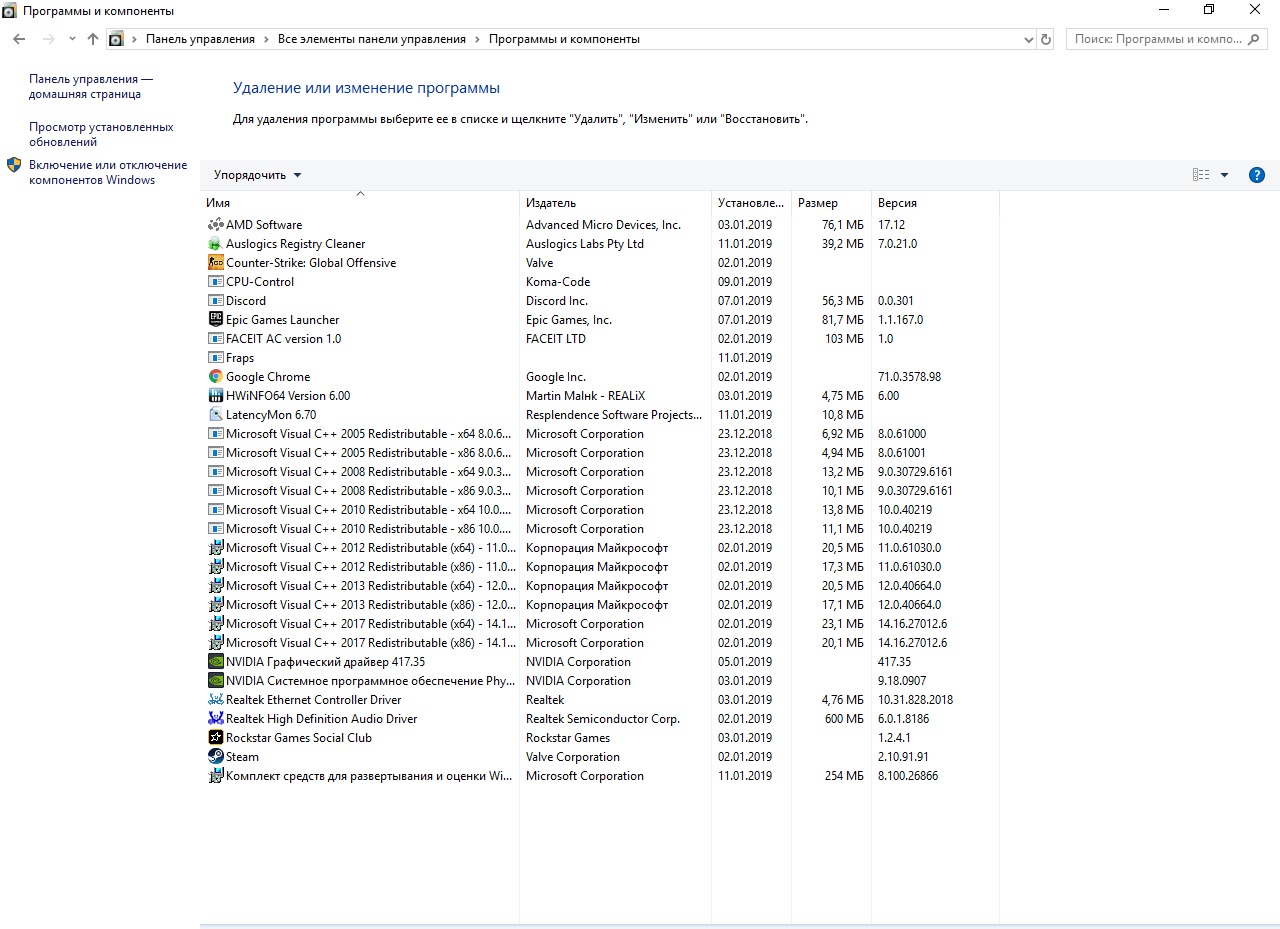The height and width of the screenshot is (929, 1280).
Task: Click the HWiNFO64 Version 6.00 icon
Action: [x=215, y=396]
